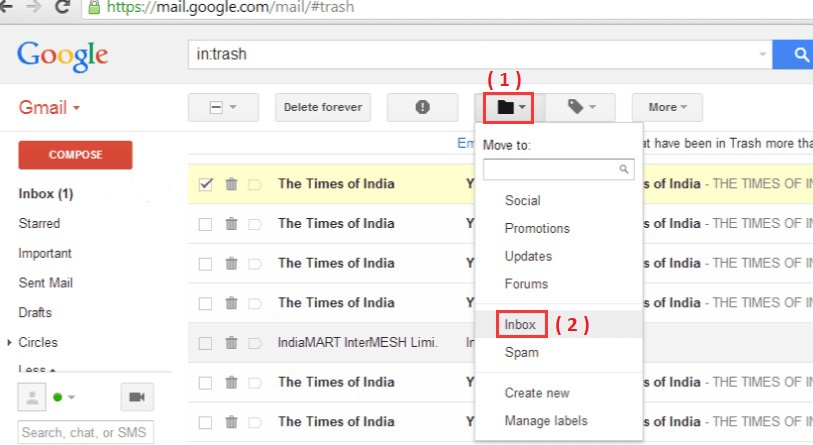813x445 pixels.
Task: Click the green padlock in address bar
Action: click(x=94, y=7)
